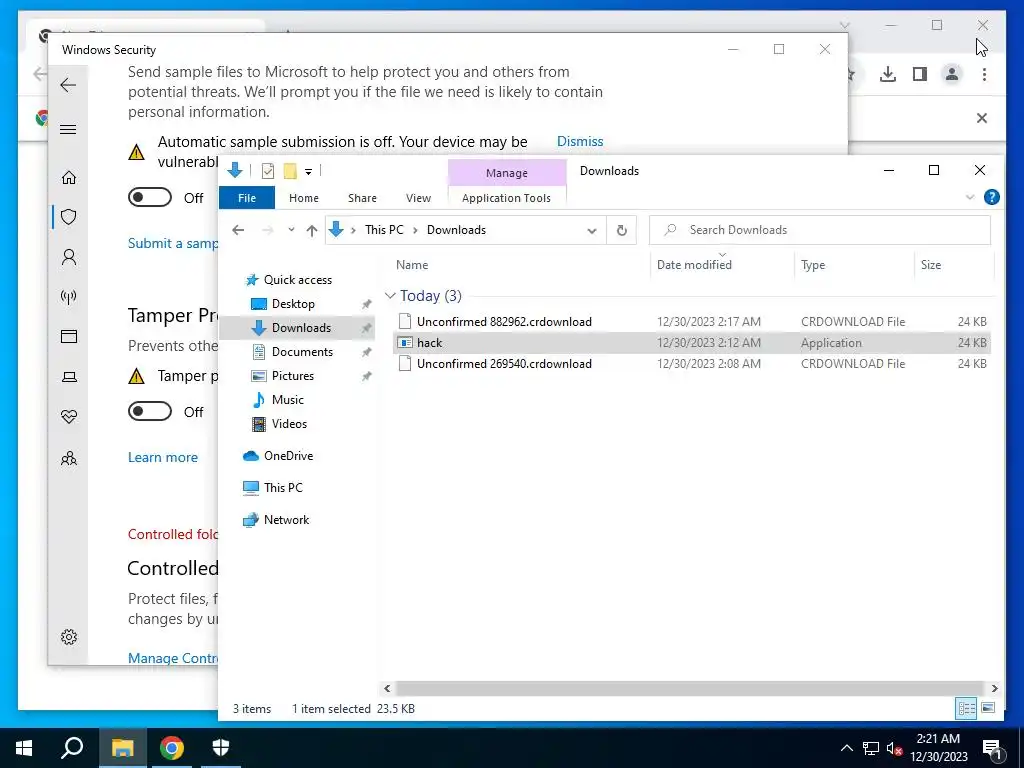Open Customize Quick Access Toolbar dropdown

point(308,172)
